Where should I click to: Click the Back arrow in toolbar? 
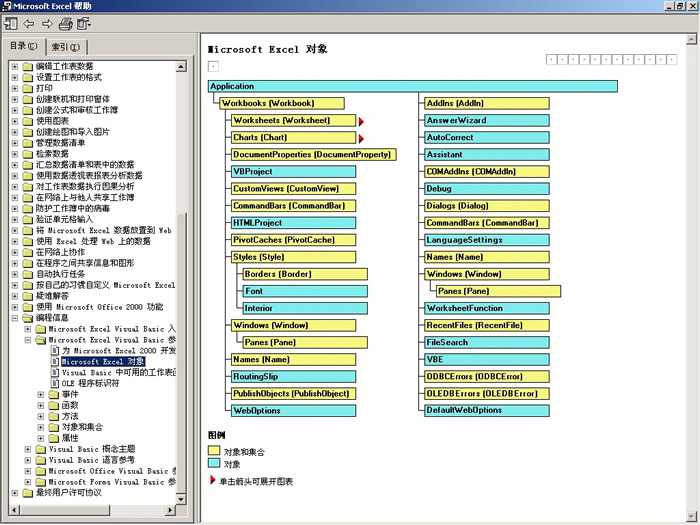pyautogui.click(x=29, y=23)
